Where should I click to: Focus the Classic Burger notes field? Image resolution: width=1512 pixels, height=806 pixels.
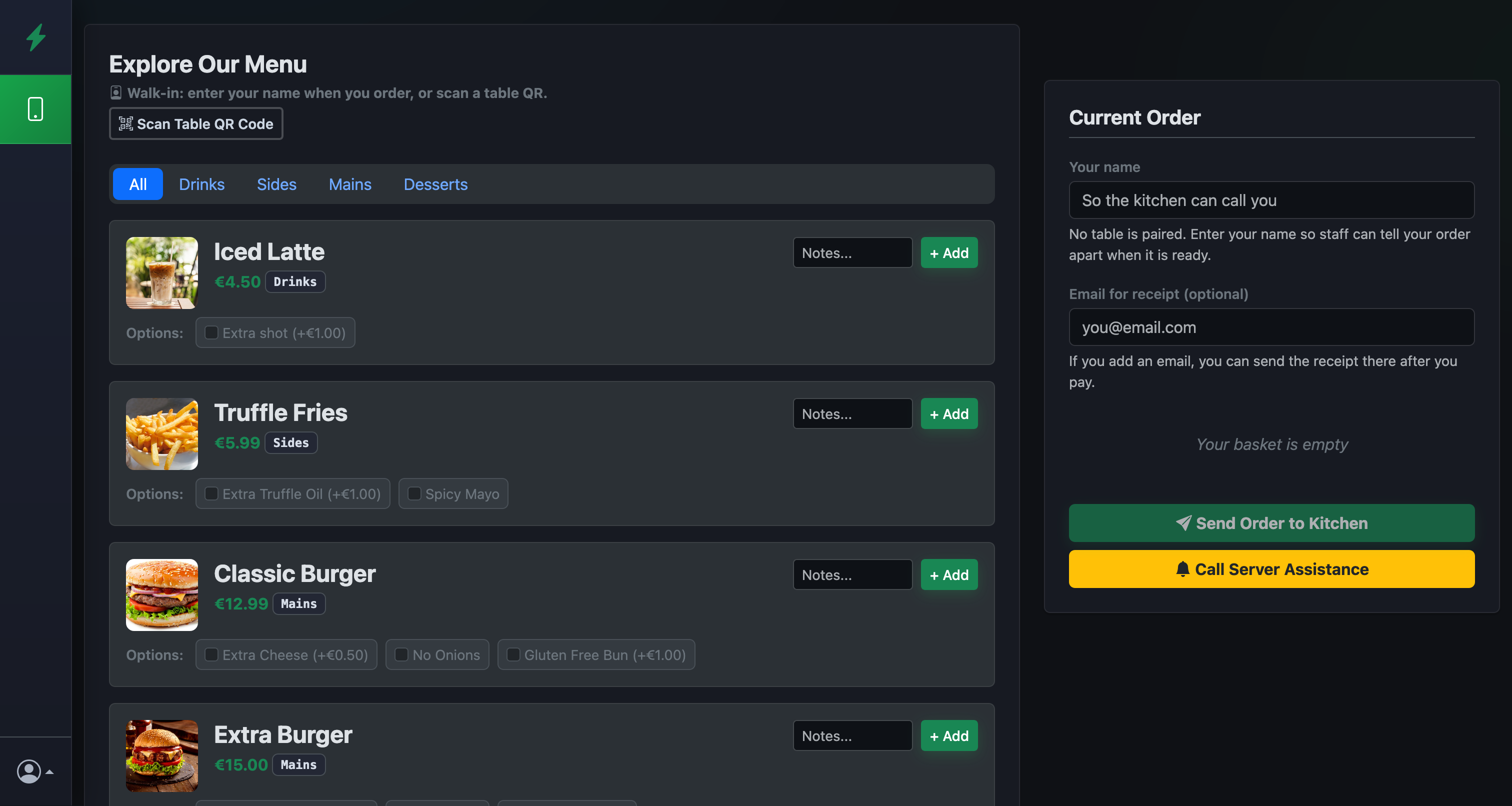coord(853,574)
